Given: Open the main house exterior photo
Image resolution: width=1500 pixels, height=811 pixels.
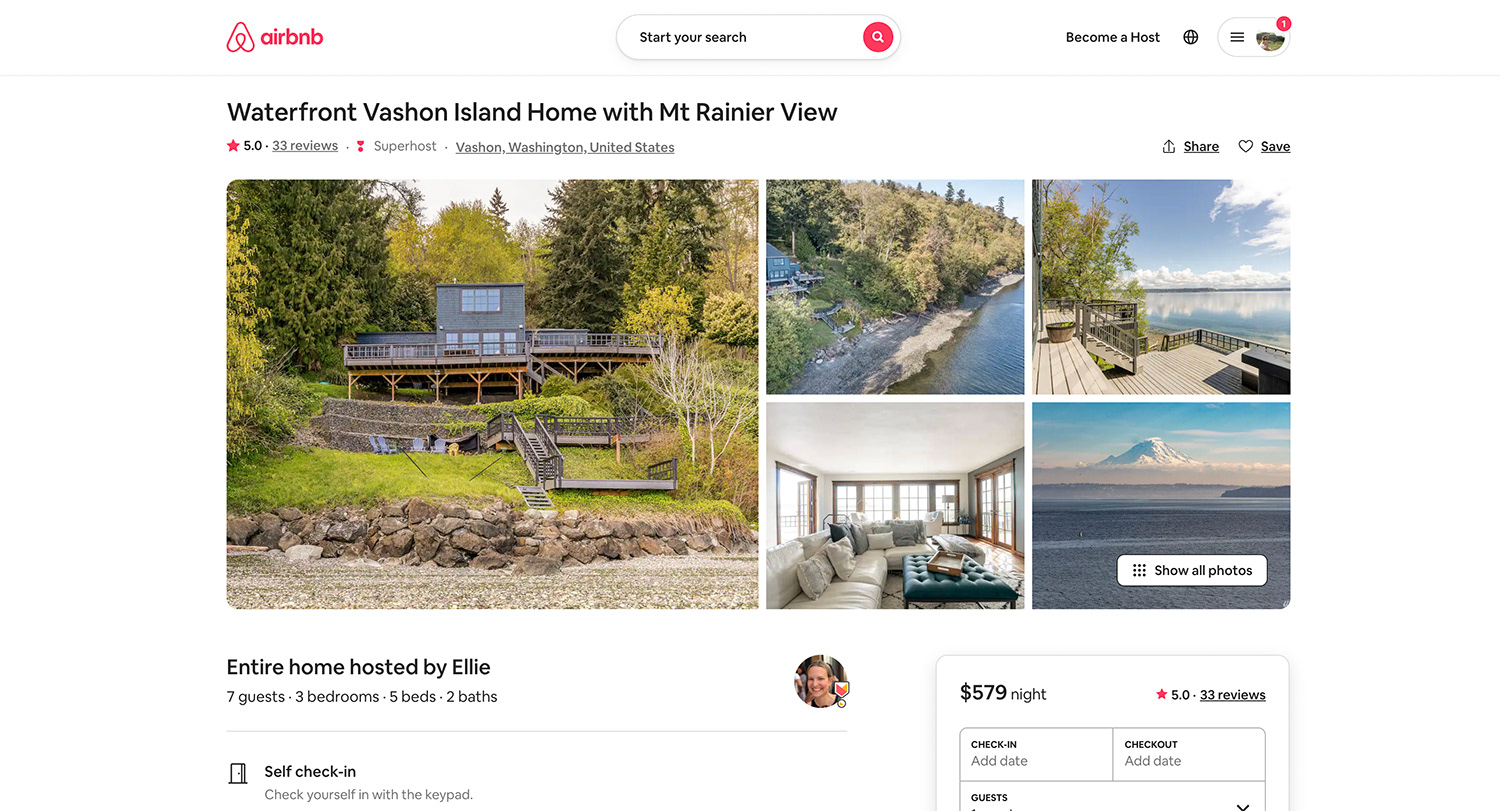Looking at the screenshot, I should click(x=493, y=394).
